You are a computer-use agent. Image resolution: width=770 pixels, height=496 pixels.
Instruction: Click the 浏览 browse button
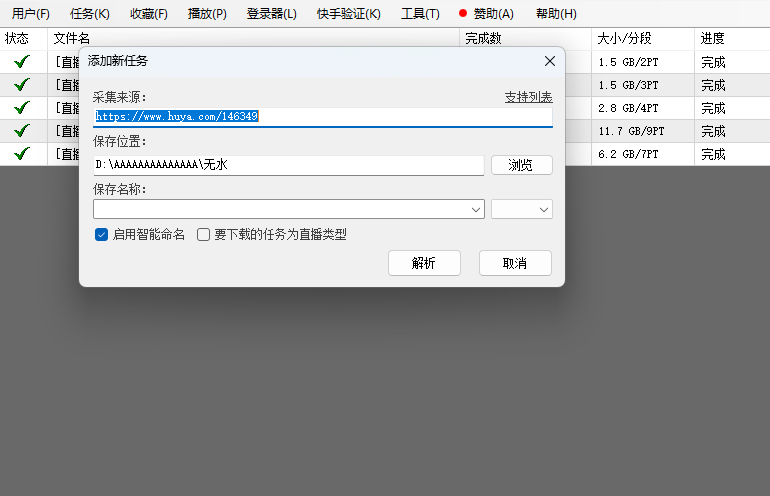click(521, 165)
